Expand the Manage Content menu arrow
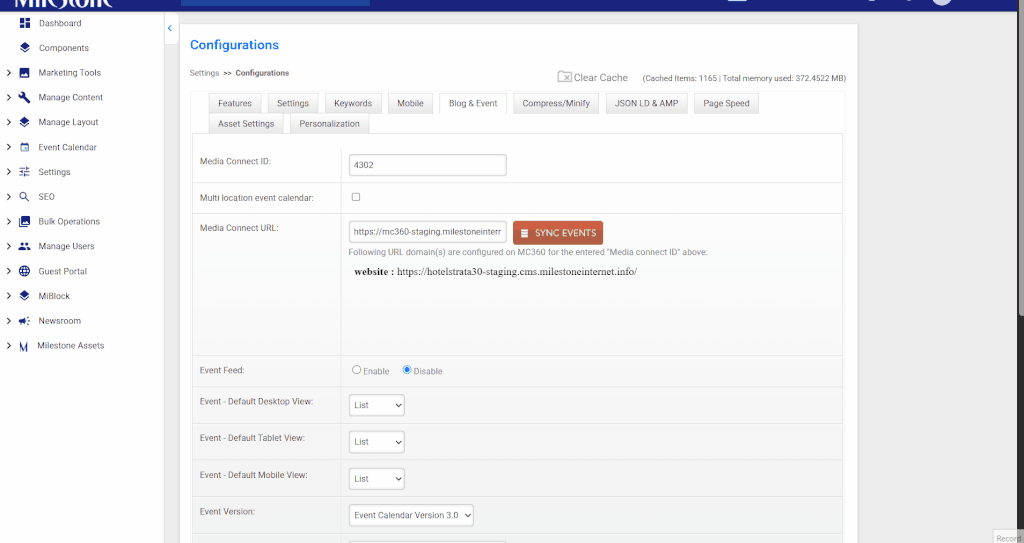Viewport: 1024px width, 543px height. pos(8,97)
